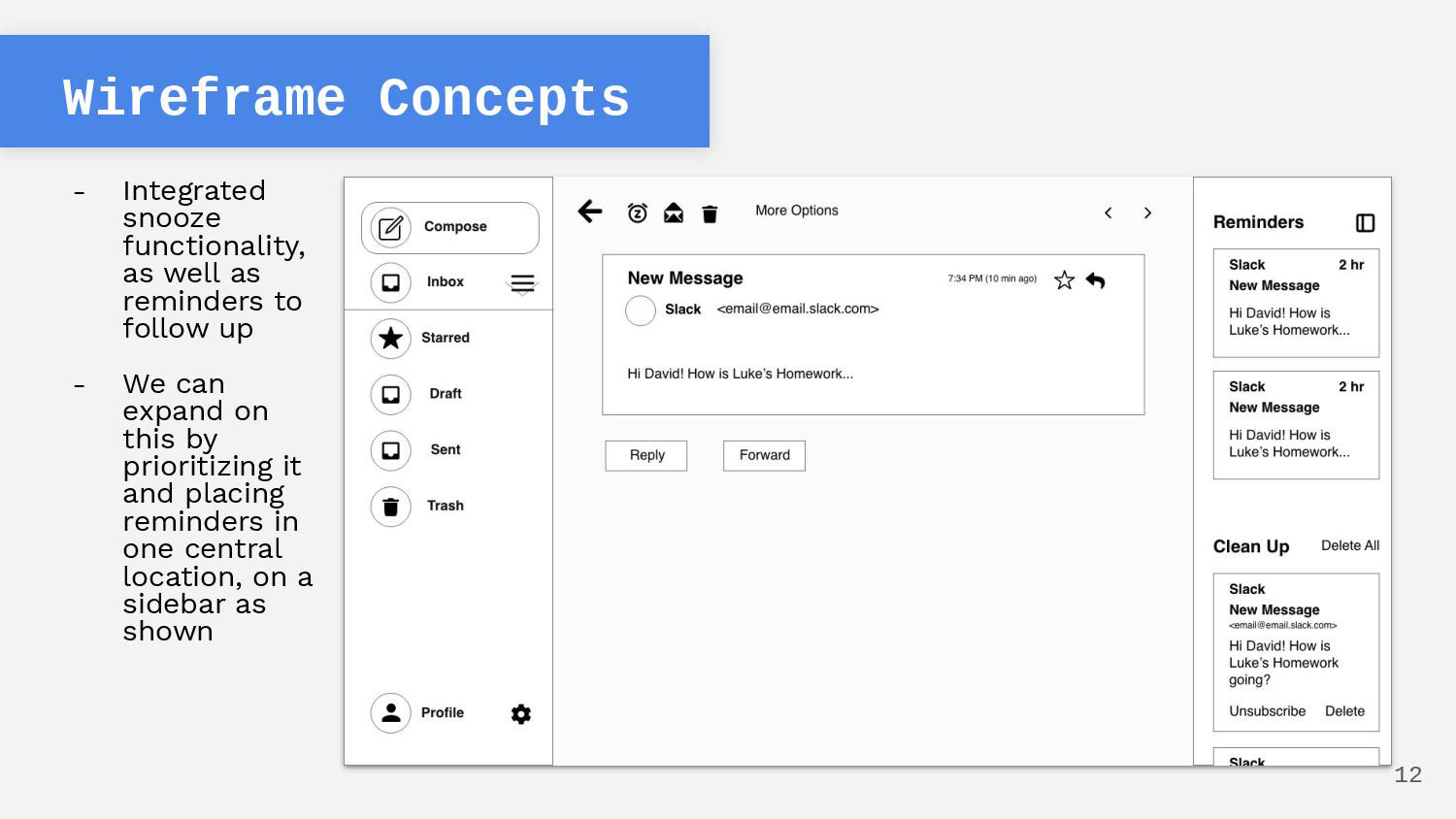Click the Compose button label

click(455, 227)
